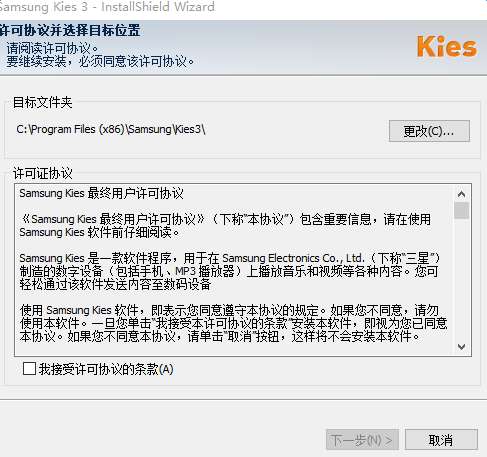Click the license scrollbar thumb
Image resolution: width=487 pixels, height=457 pixels.
pyautogui.click(x=462, y=210)
